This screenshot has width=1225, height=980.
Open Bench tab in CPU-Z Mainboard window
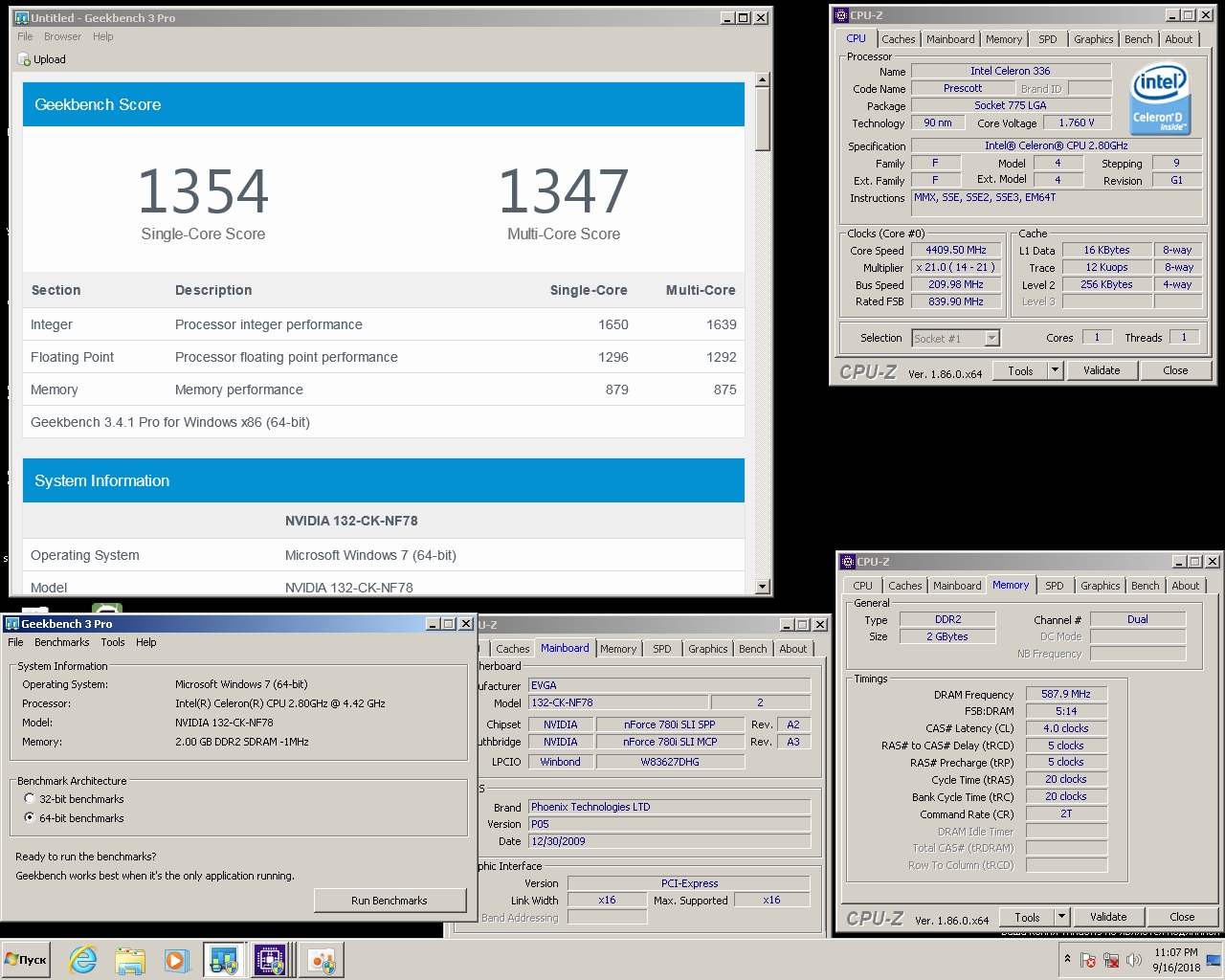(x=753, y=649)
